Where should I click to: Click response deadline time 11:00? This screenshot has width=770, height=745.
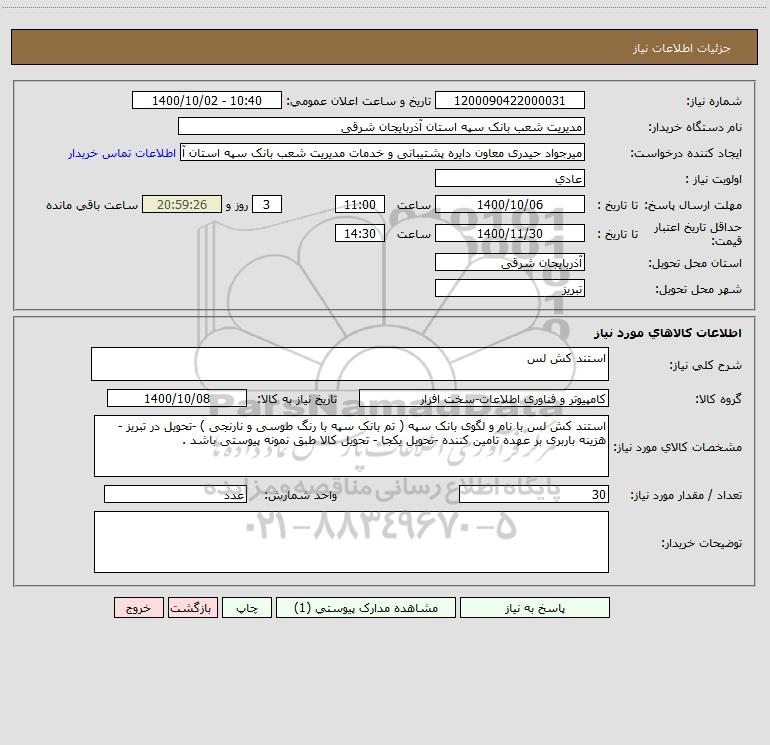pos(359,204)
